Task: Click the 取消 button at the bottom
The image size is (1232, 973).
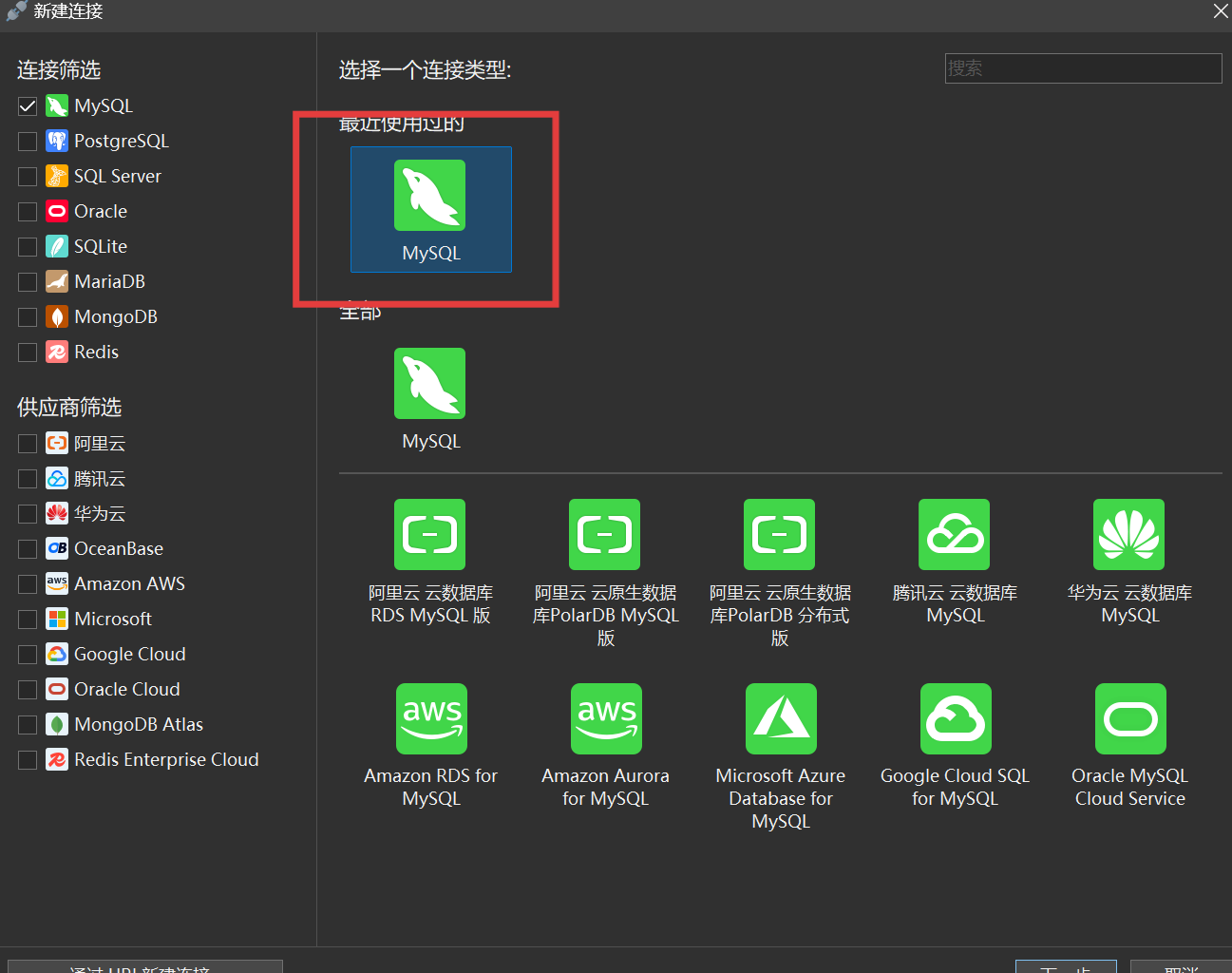Action: (x=1181, y=967)
